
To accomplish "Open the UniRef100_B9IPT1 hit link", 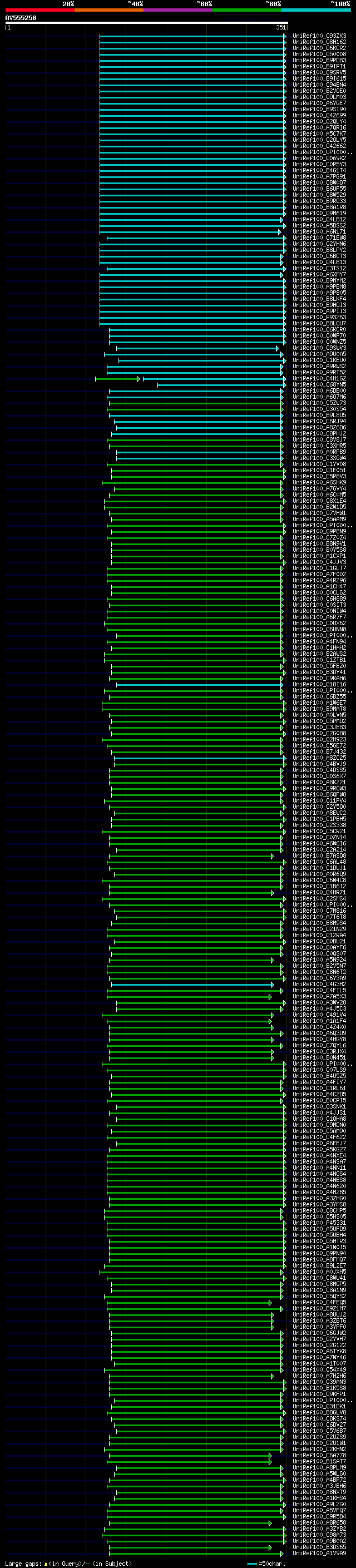I will coord(319,66).
